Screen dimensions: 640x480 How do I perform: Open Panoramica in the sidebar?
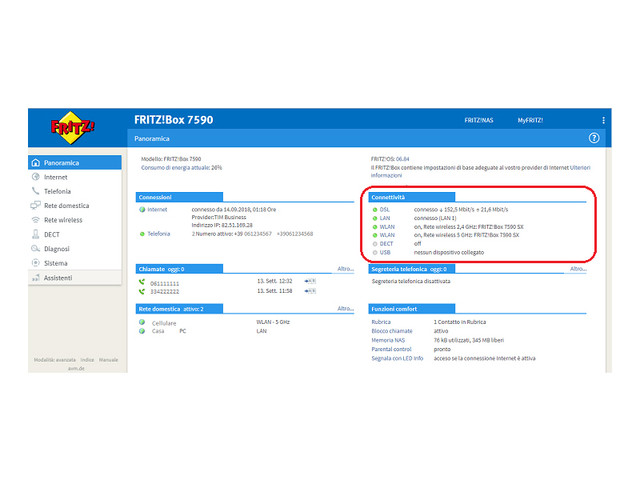coord(75,162)
